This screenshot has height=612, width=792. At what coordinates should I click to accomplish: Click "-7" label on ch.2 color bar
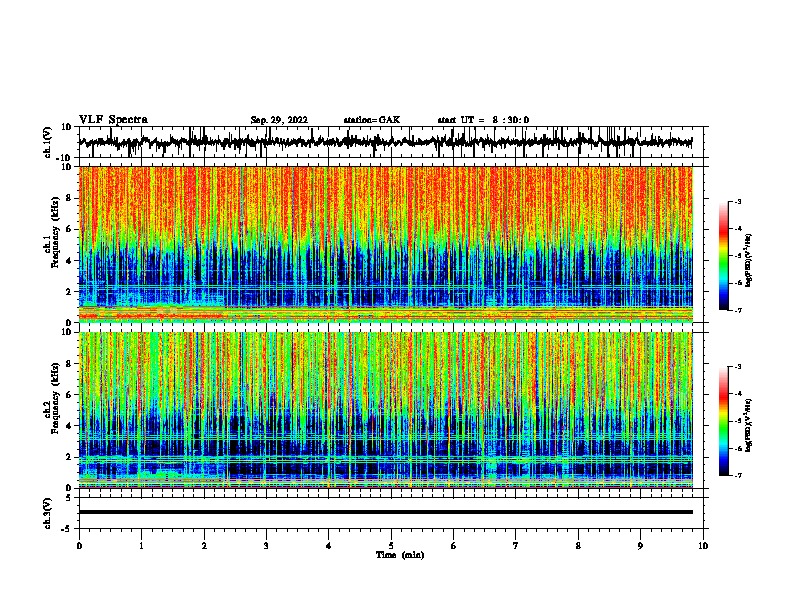click(737, 475)
